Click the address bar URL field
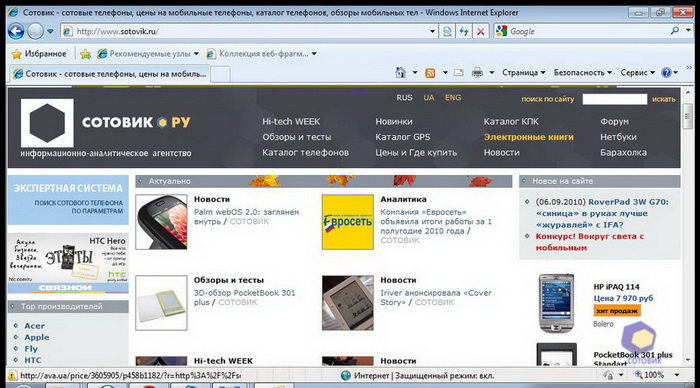The image size is (700, 388). click(250, 31)
